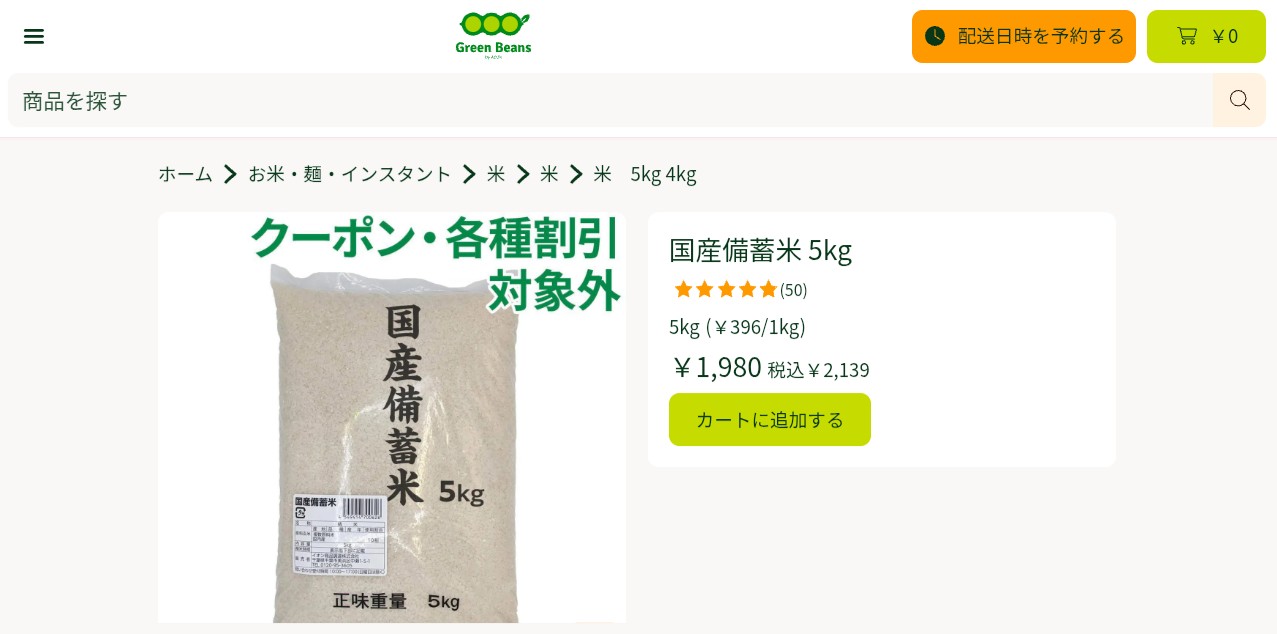The height and width of the screenshot is (634, 1277).
Task: Click the search magnifier icon
Action: point(1240,100)
